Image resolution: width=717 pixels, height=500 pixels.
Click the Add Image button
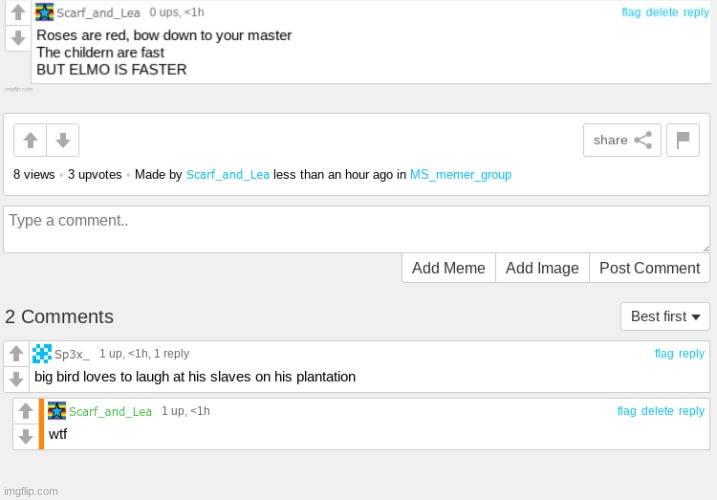(x=542, y=268)
